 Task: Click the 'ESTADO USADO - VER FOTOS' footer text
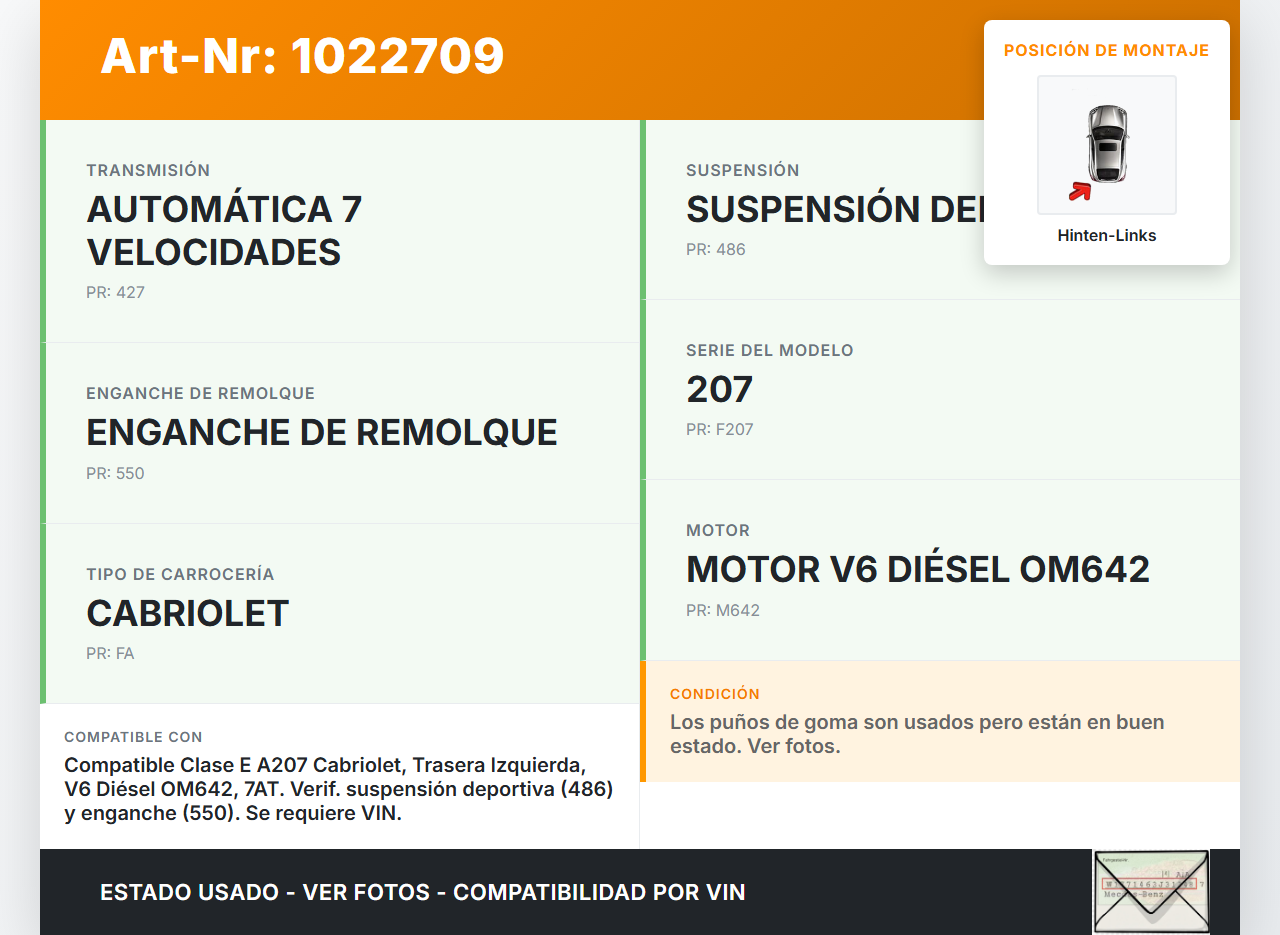coord(423,892)
